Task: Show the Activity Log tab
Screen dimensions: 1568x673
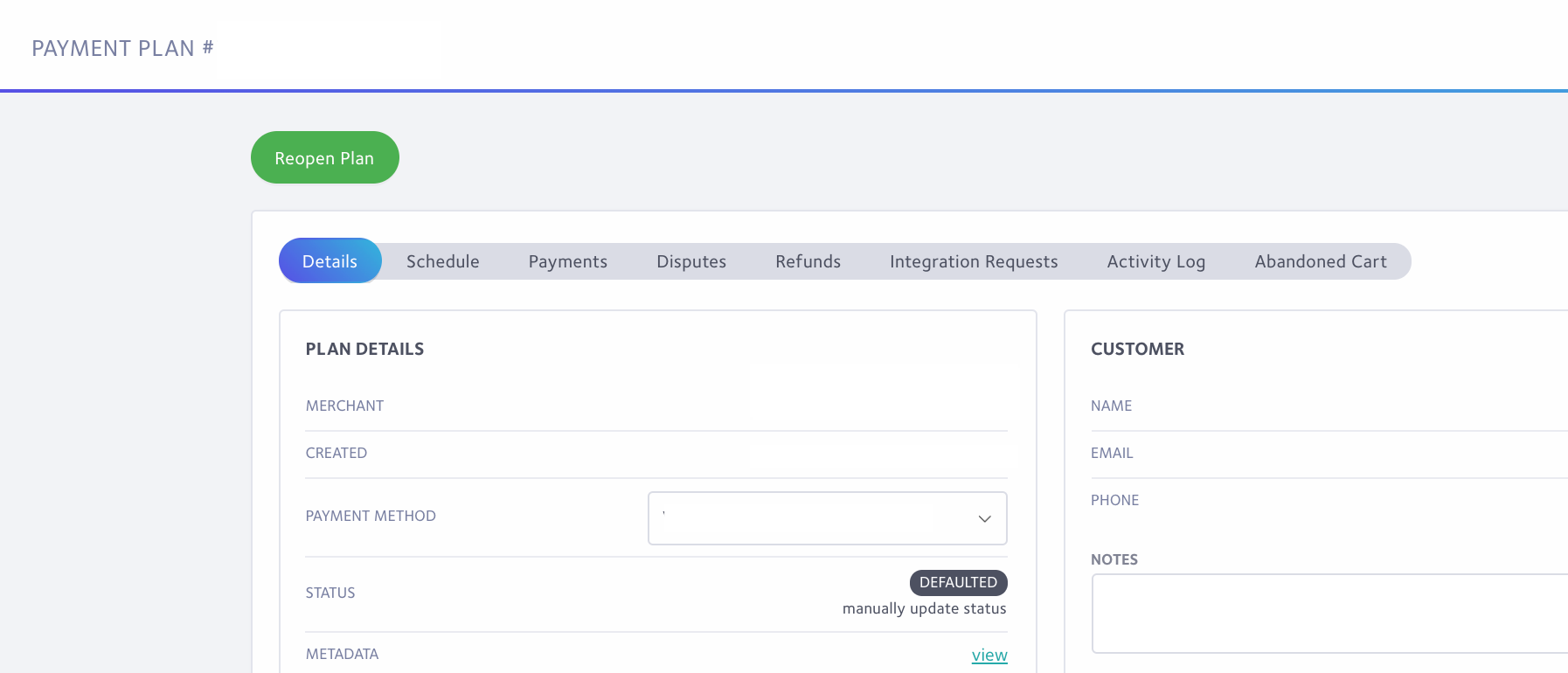Action: pyautogui.click(x=1156, y=261)
